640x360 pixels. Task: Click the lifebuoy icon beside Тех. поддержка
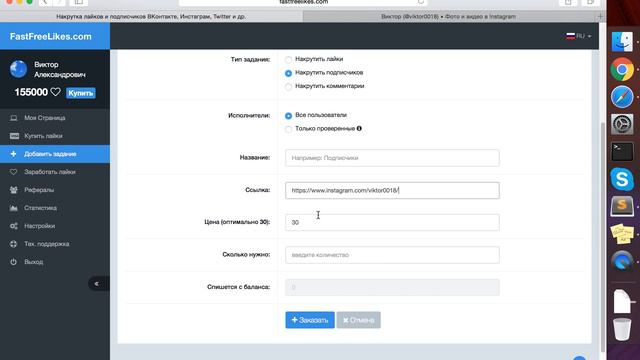[13, 244]
